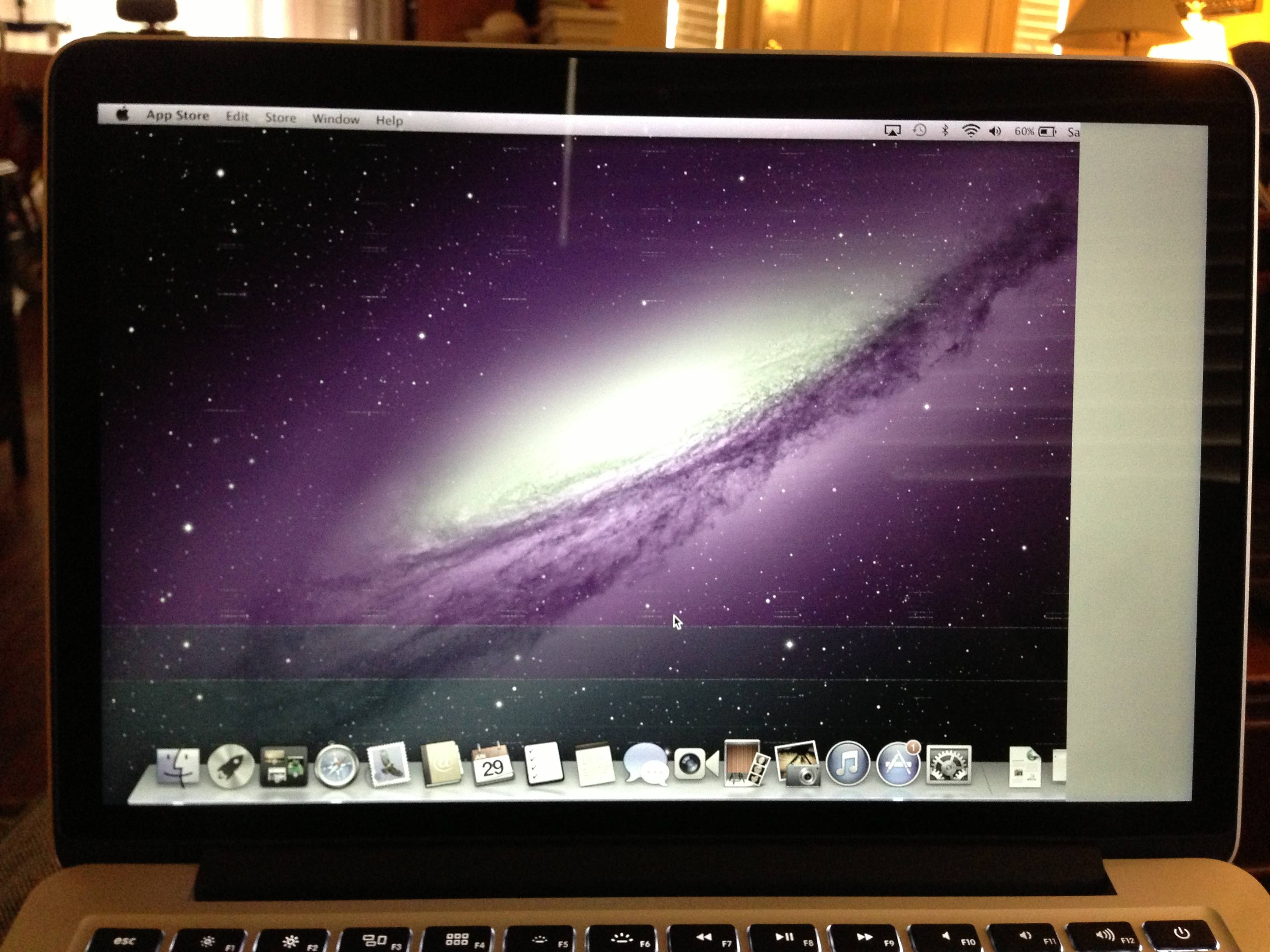
Task: Open App Store icon with badge
Action: pos(898,764)
